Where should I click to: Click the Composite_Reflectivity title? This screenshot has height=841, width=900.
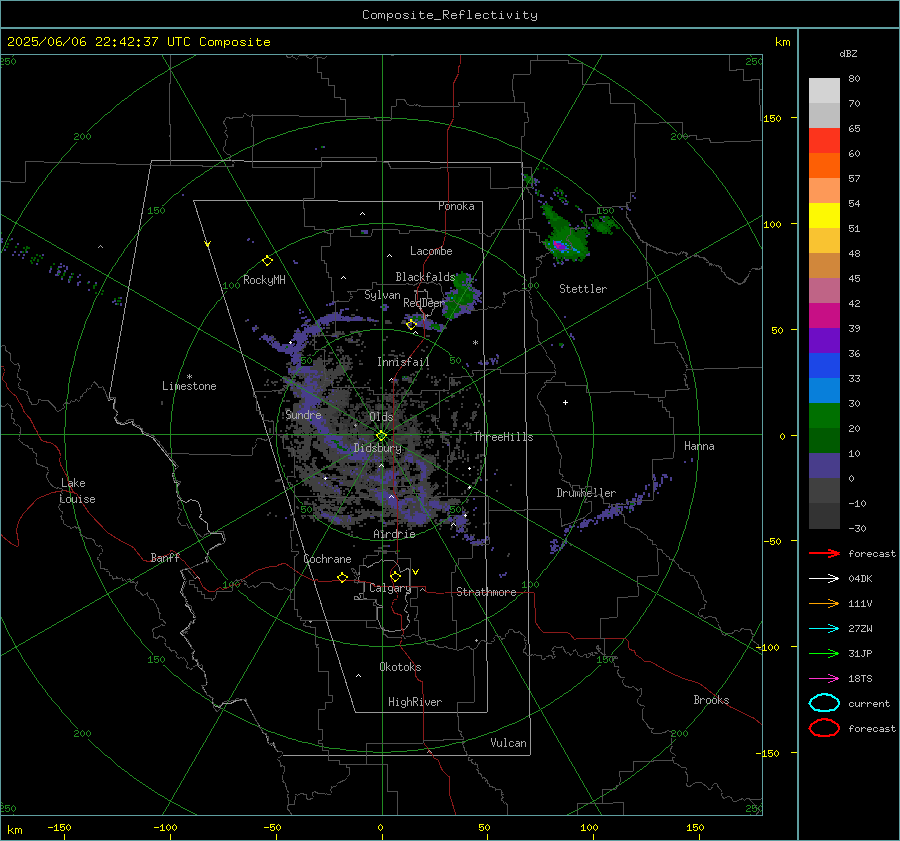(x=450, y=15)
